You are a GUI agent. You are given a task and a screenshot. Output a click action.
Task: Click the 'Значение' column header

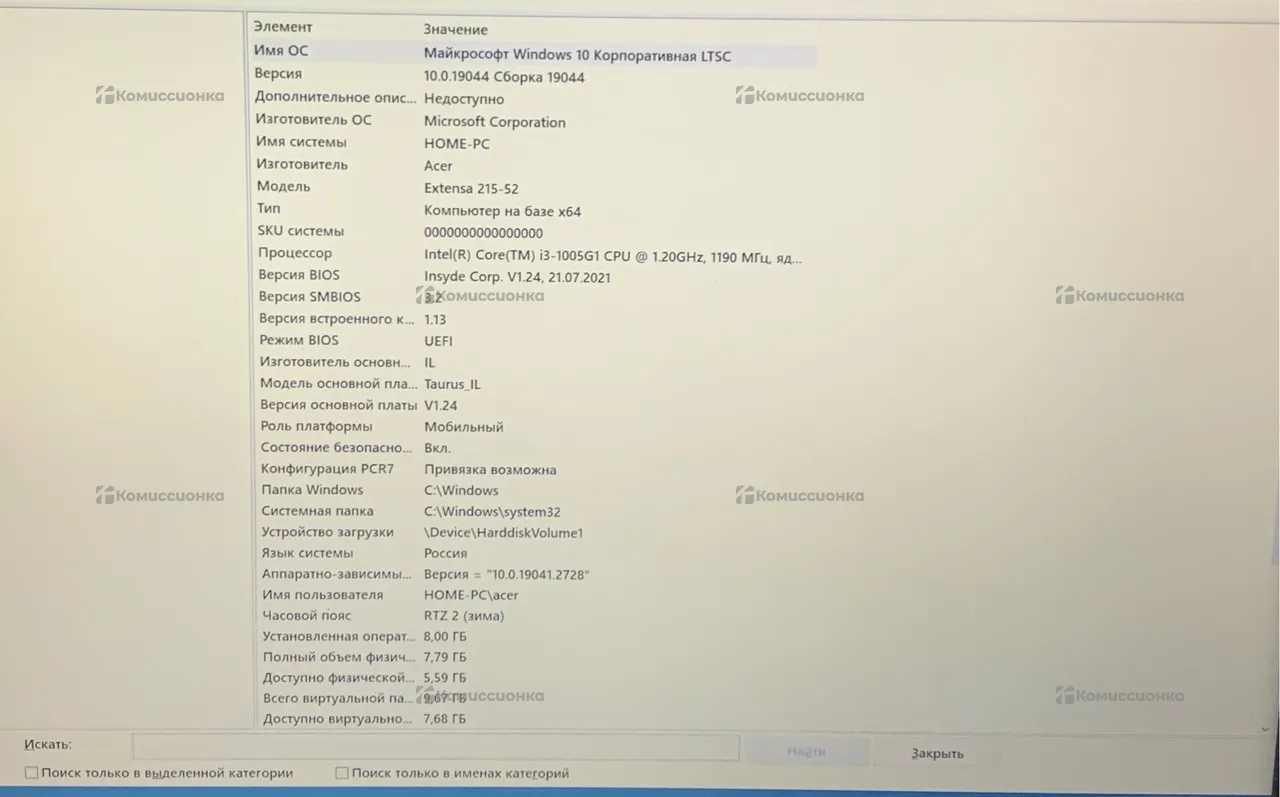point(455,30)
